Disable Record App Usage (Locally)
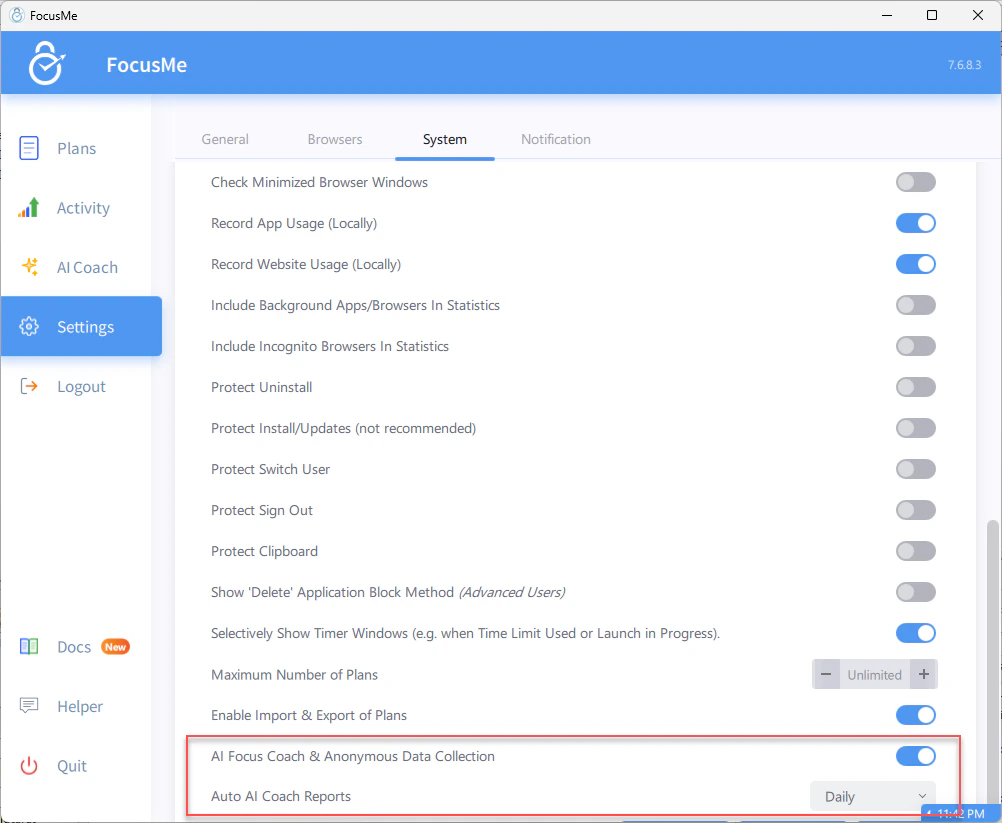The image size is (1002, 823). click(x=915, y=223)
